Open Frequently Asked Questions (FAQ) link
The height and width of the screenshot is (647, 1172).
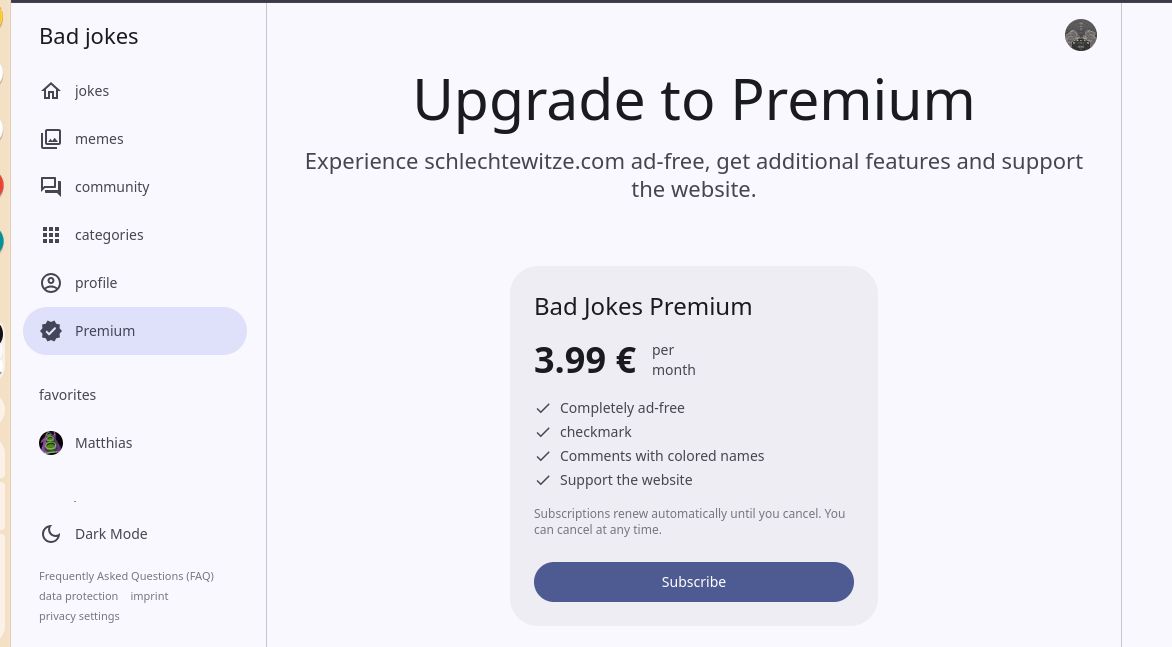pos(126,576)
